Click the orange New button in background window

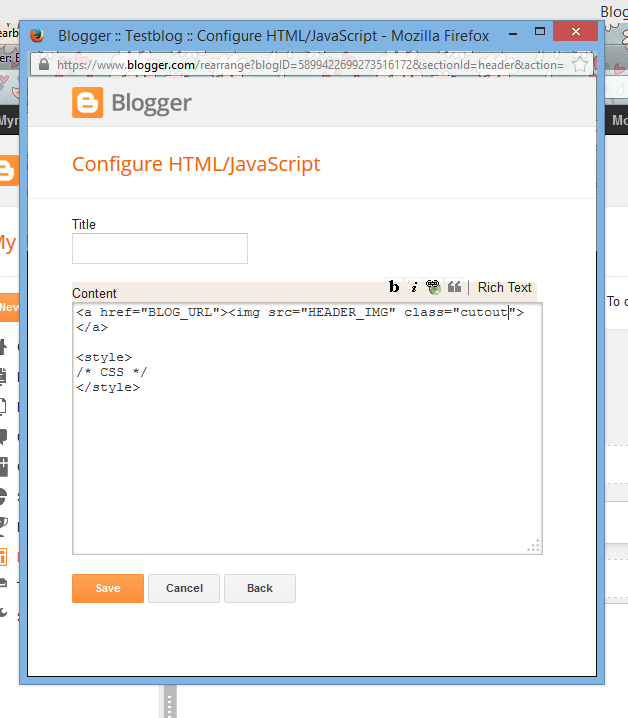click(10, 307)
